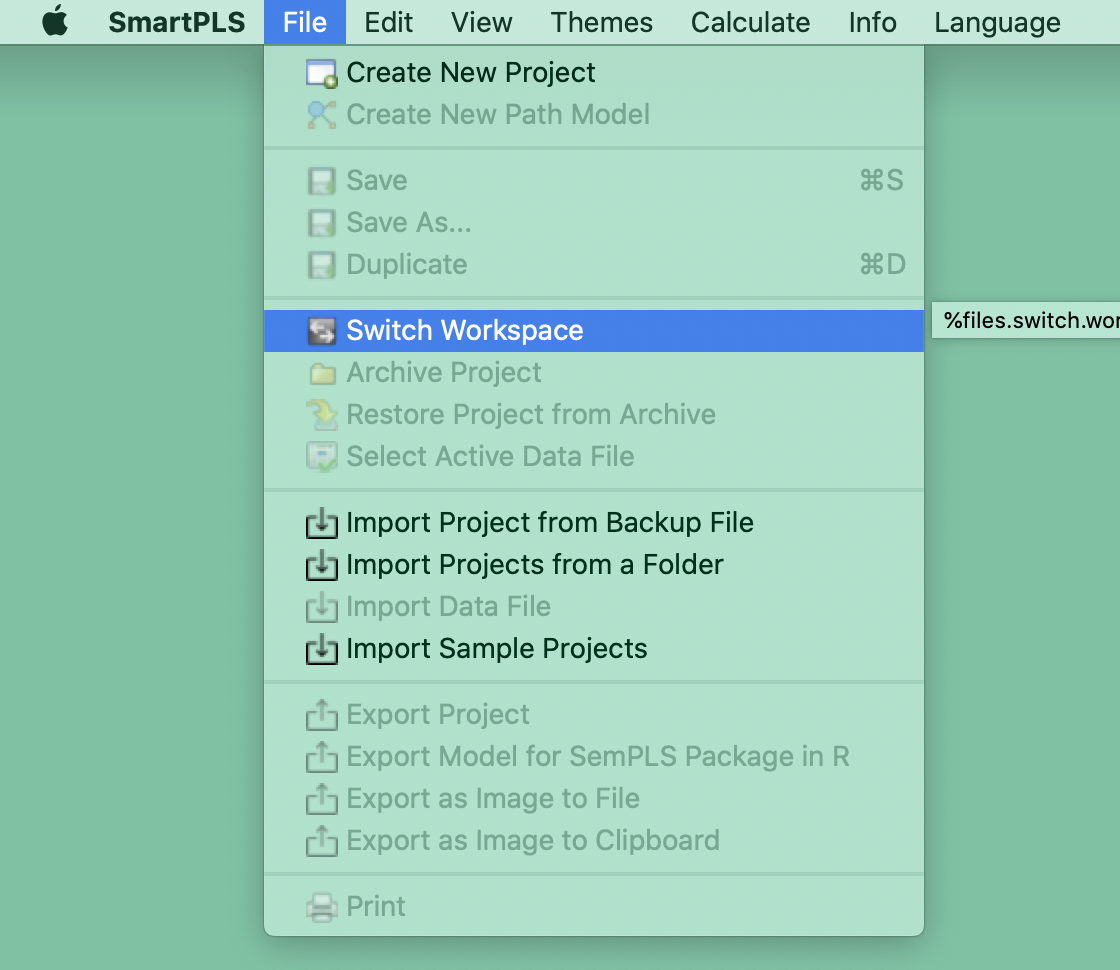Choose Export Model for SemPLS Package text

point(598,757)
